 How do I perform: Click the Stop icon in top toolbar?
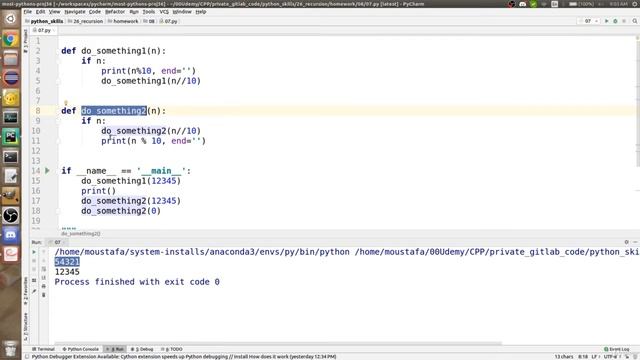pos(624,21)
